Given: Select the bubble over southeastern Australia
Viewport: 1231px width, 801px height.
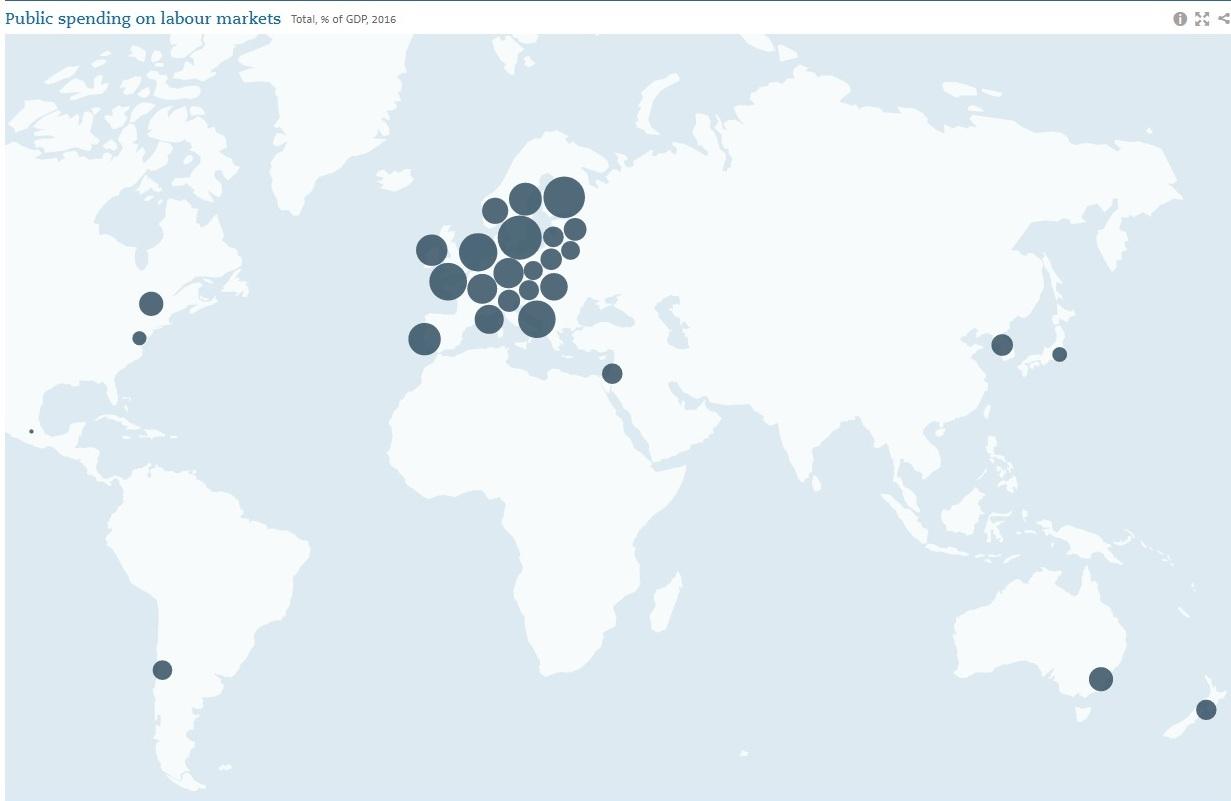Looking at the screenshot, I should pyautogui.click(x=1100, y=679).
